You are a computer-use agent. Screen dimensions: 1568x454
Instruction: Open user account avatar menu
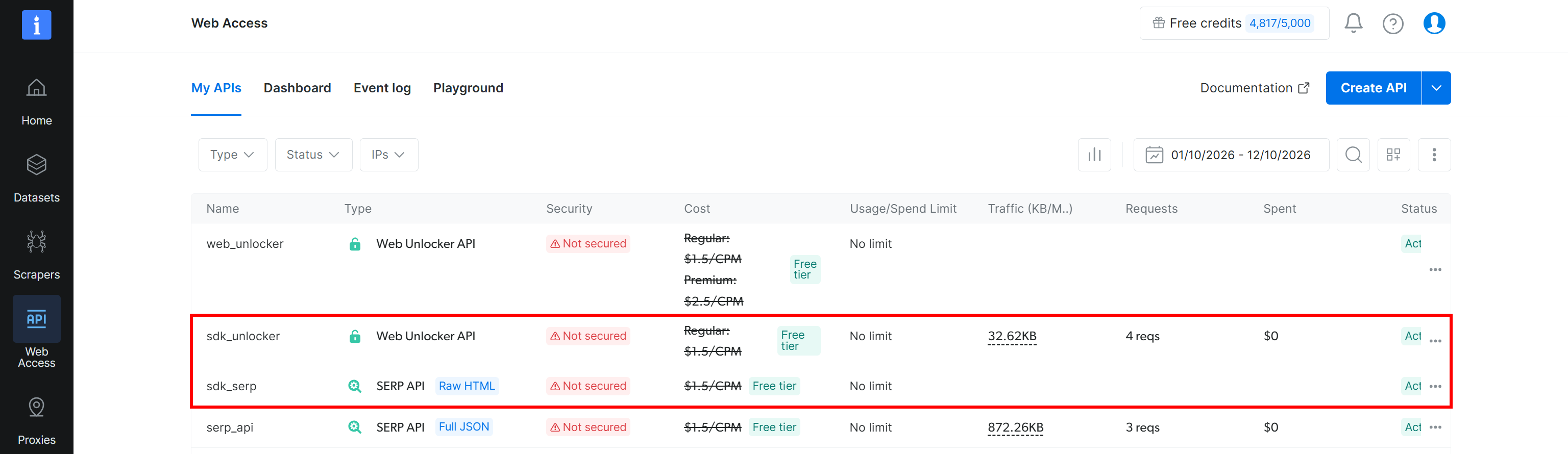point(1434,23)
